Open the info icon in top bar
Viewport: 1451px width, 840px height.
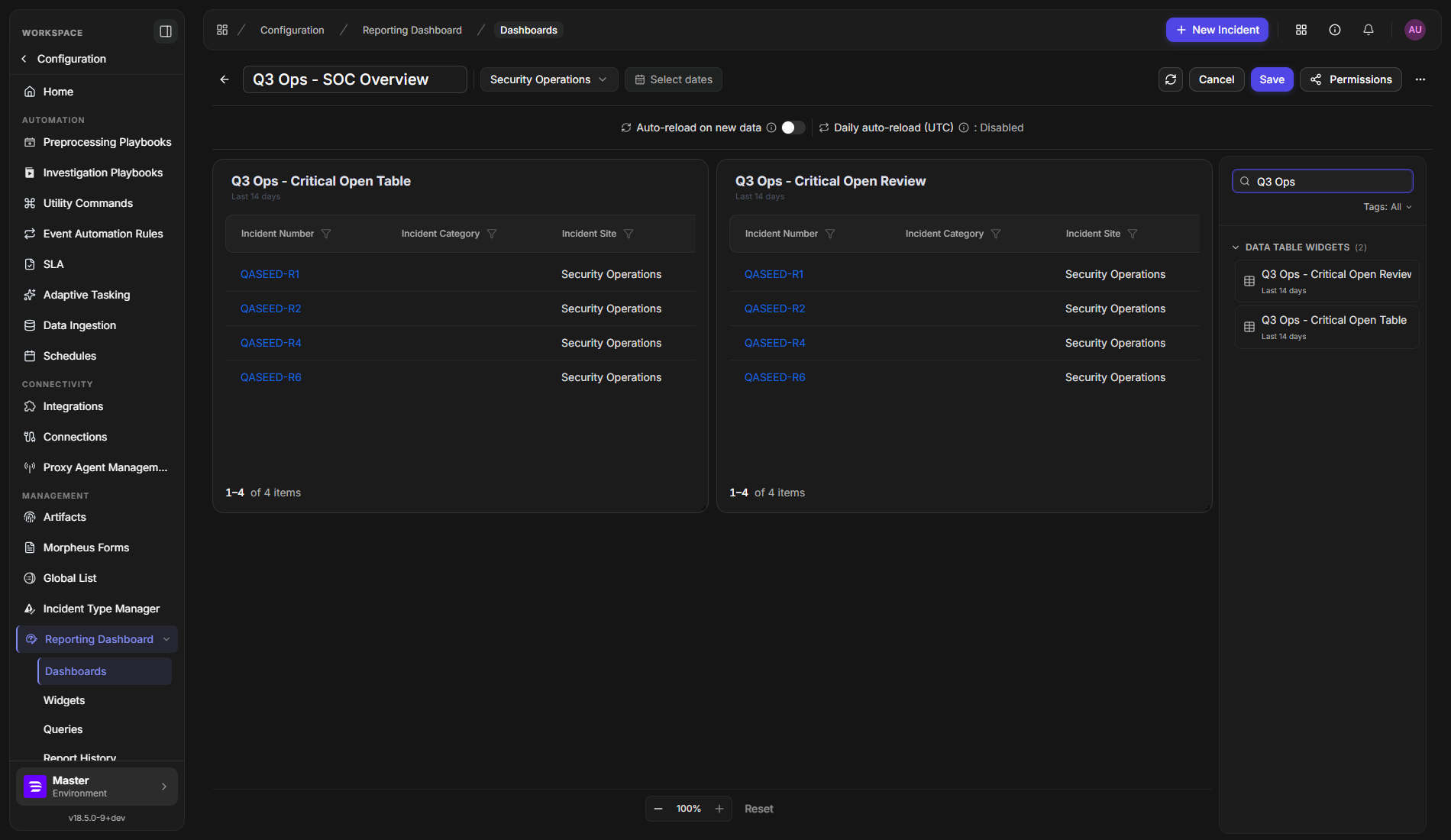click(1335, 30)
